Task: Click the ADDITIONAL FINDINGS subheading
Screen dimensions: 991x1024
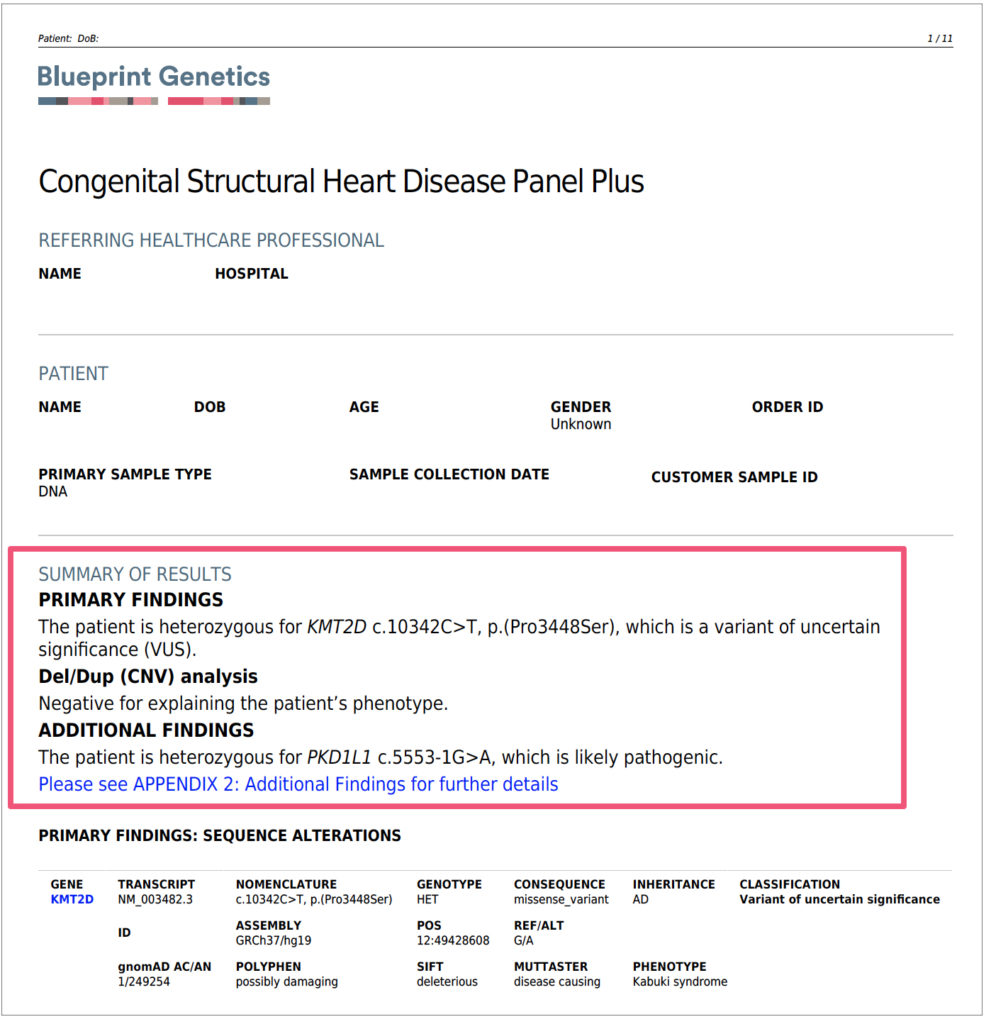Action: [x=146, y=730]
